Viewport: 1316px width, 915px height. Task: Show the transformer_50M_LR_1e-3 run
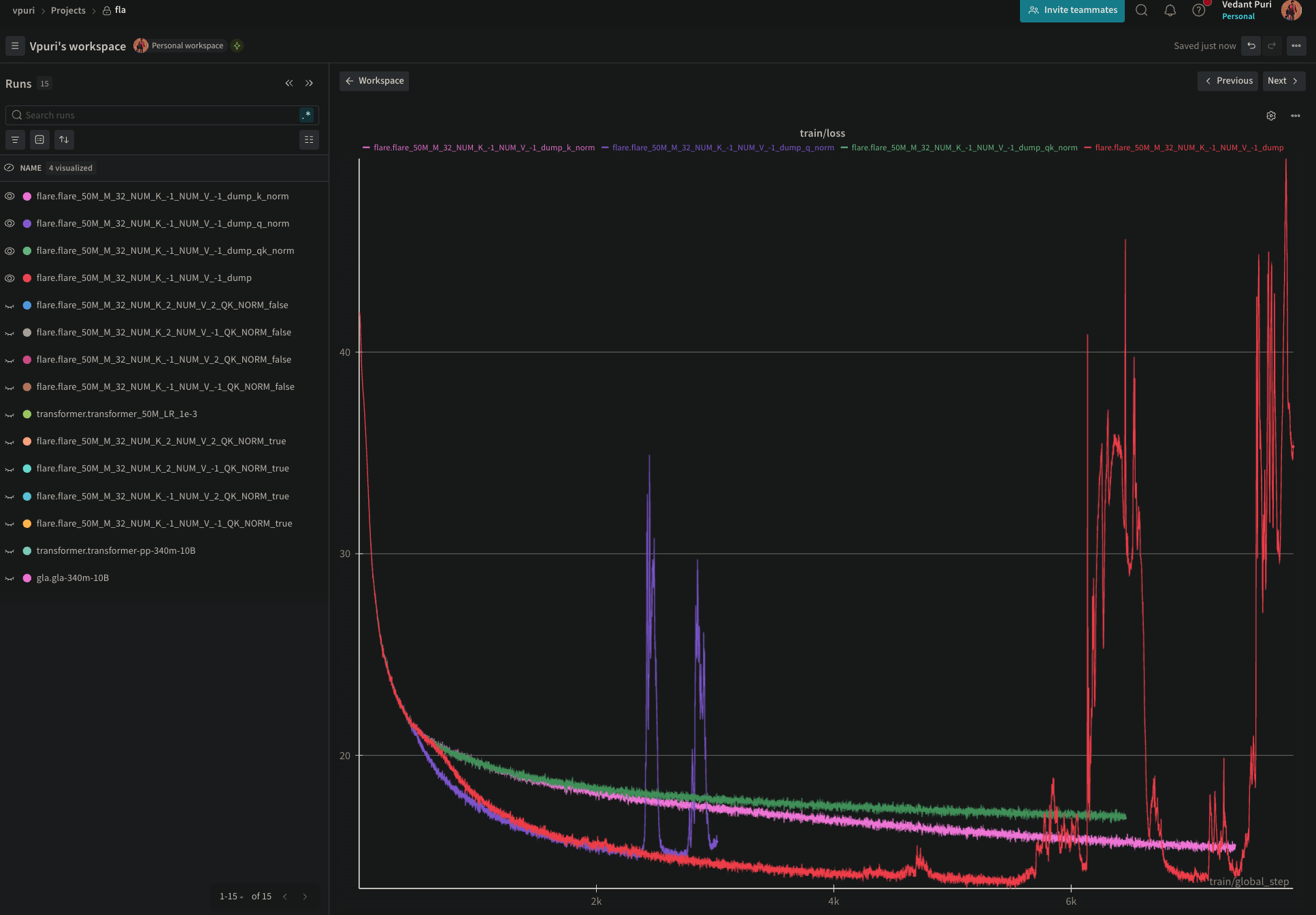point(10,414)
